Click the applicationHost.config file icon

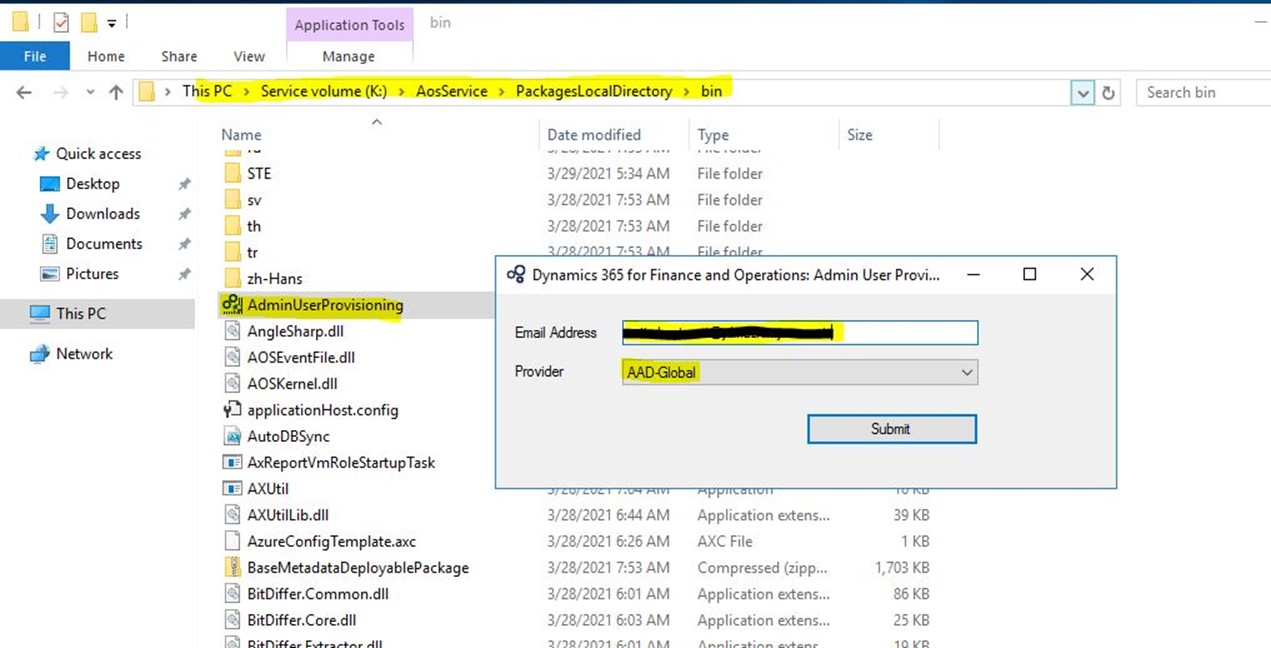[232, 410]
